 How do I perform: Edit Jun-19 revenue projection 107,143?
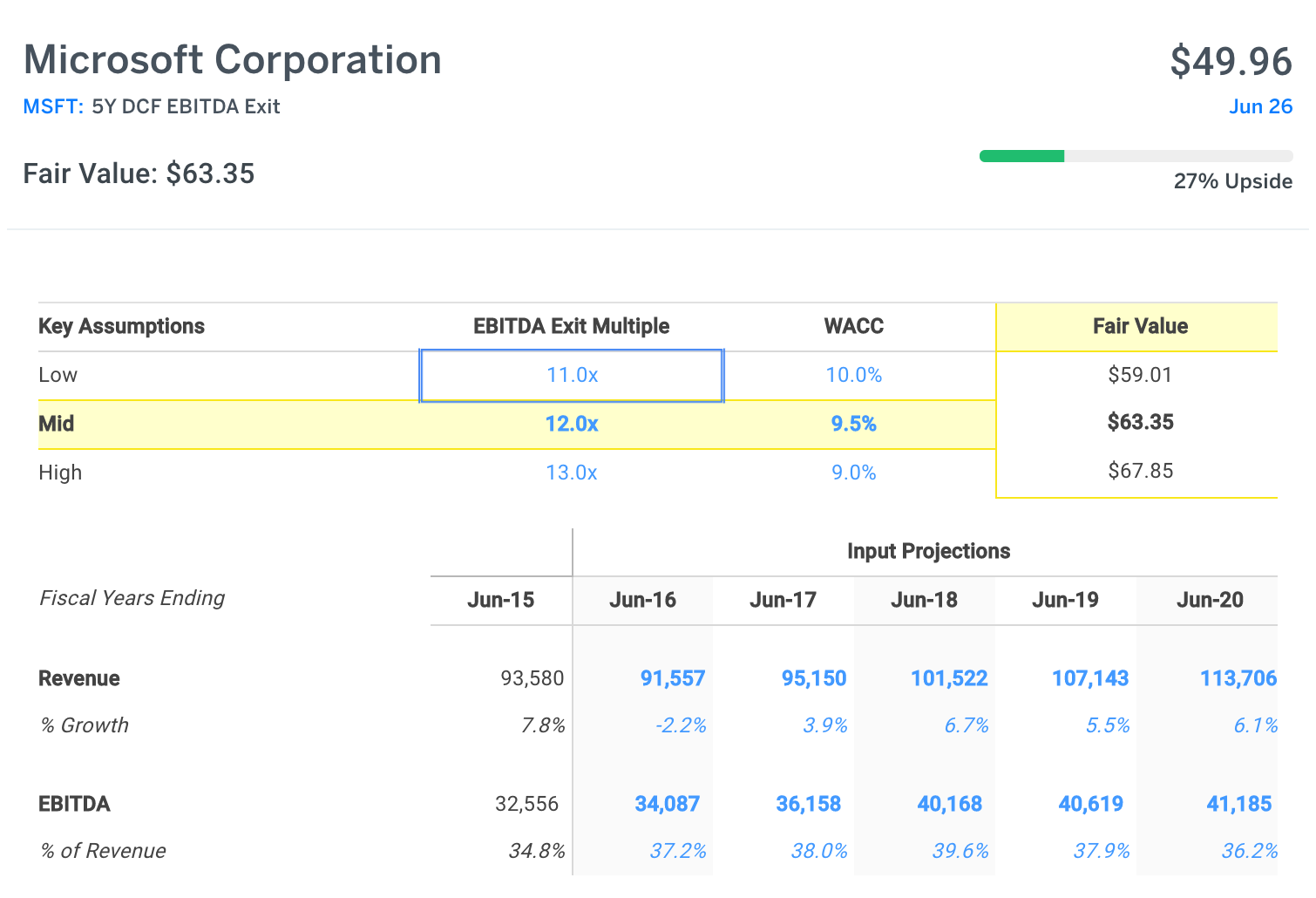[1090, 679]
